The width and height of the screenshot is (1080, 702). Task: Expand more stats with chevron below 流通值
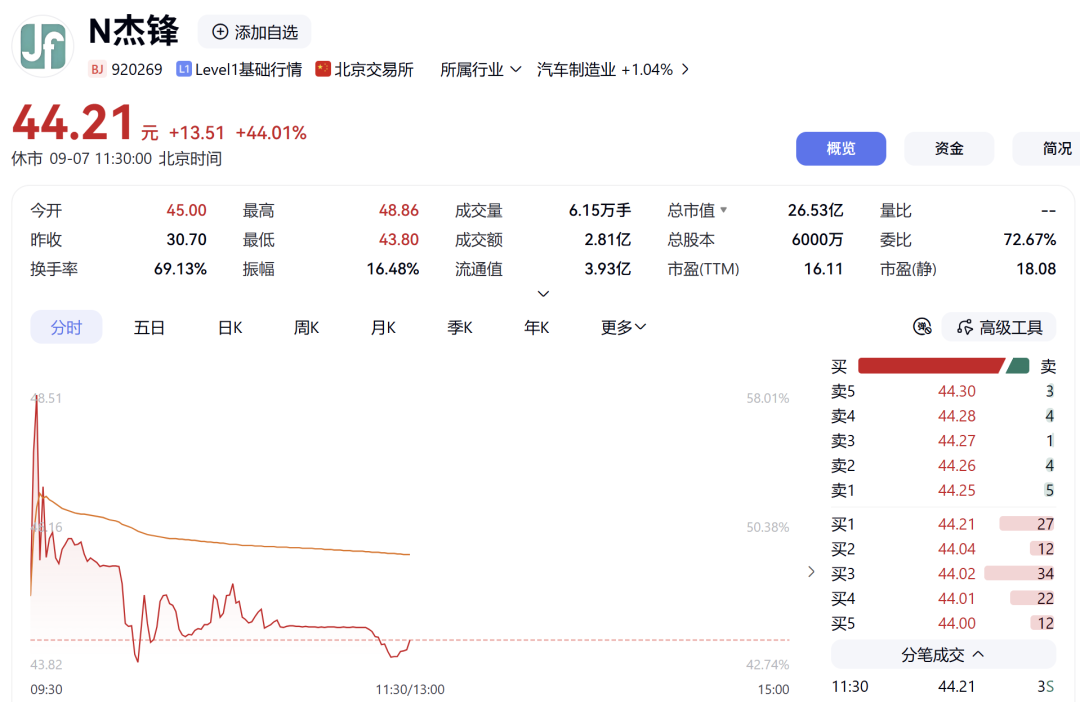[x=543, y=294]
